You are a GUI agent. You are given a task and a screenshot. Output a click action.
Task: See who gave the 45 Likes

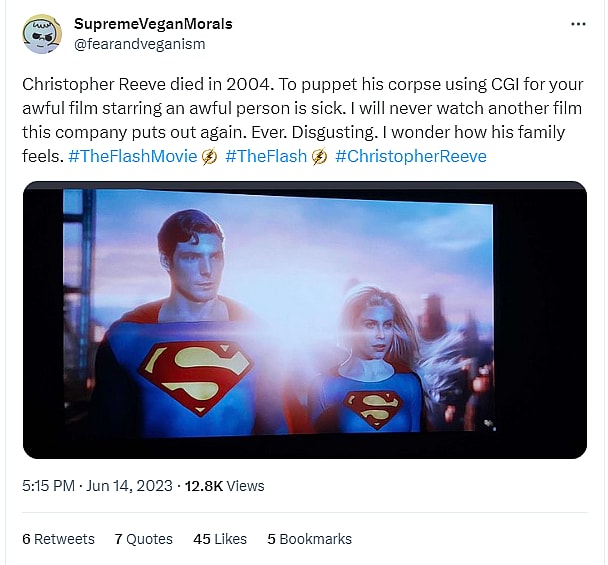[220, 538]
